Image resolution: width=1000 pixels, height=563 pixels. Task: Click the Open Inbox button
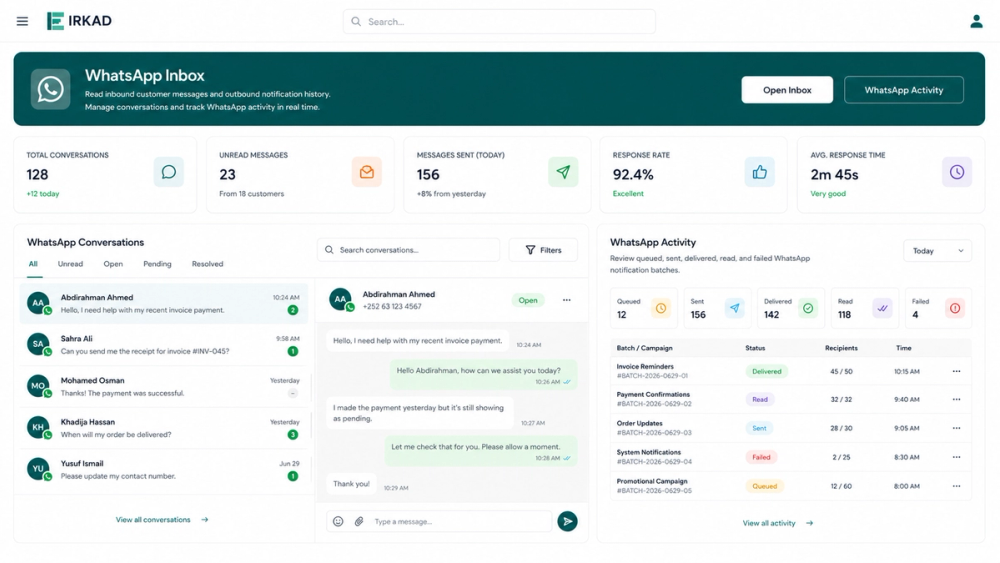click(787, 90)
